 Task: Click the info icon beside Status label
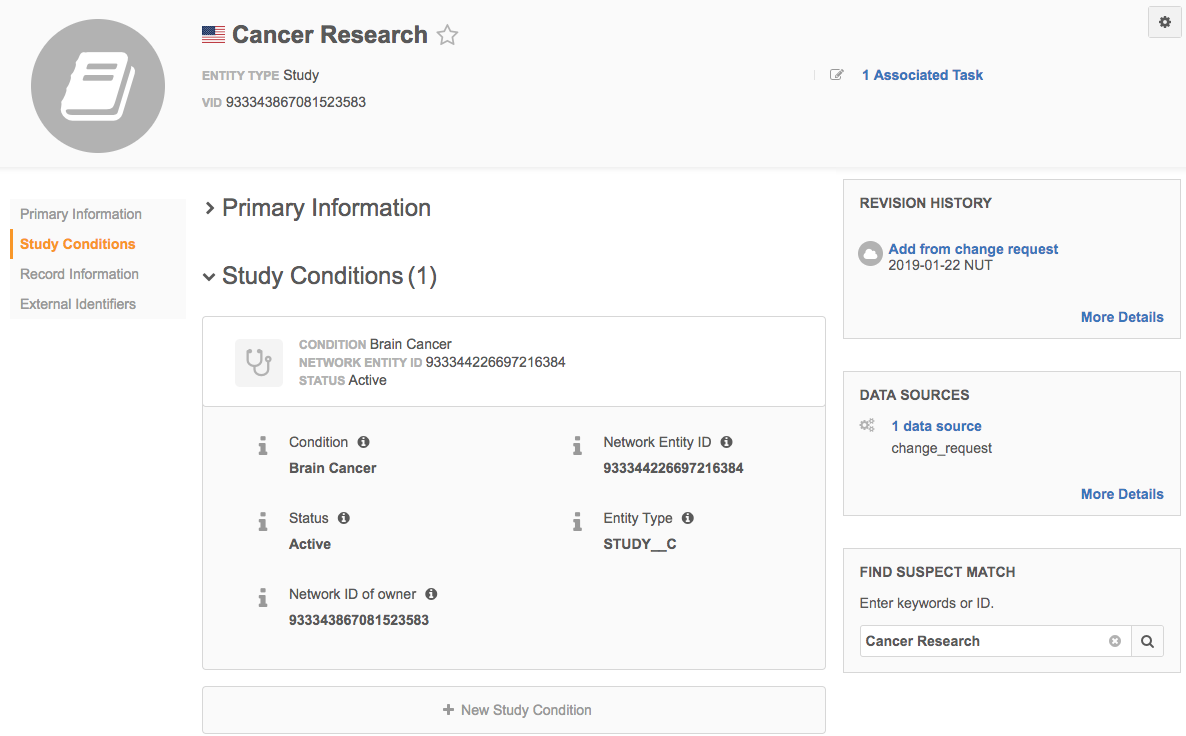point(344,518)
